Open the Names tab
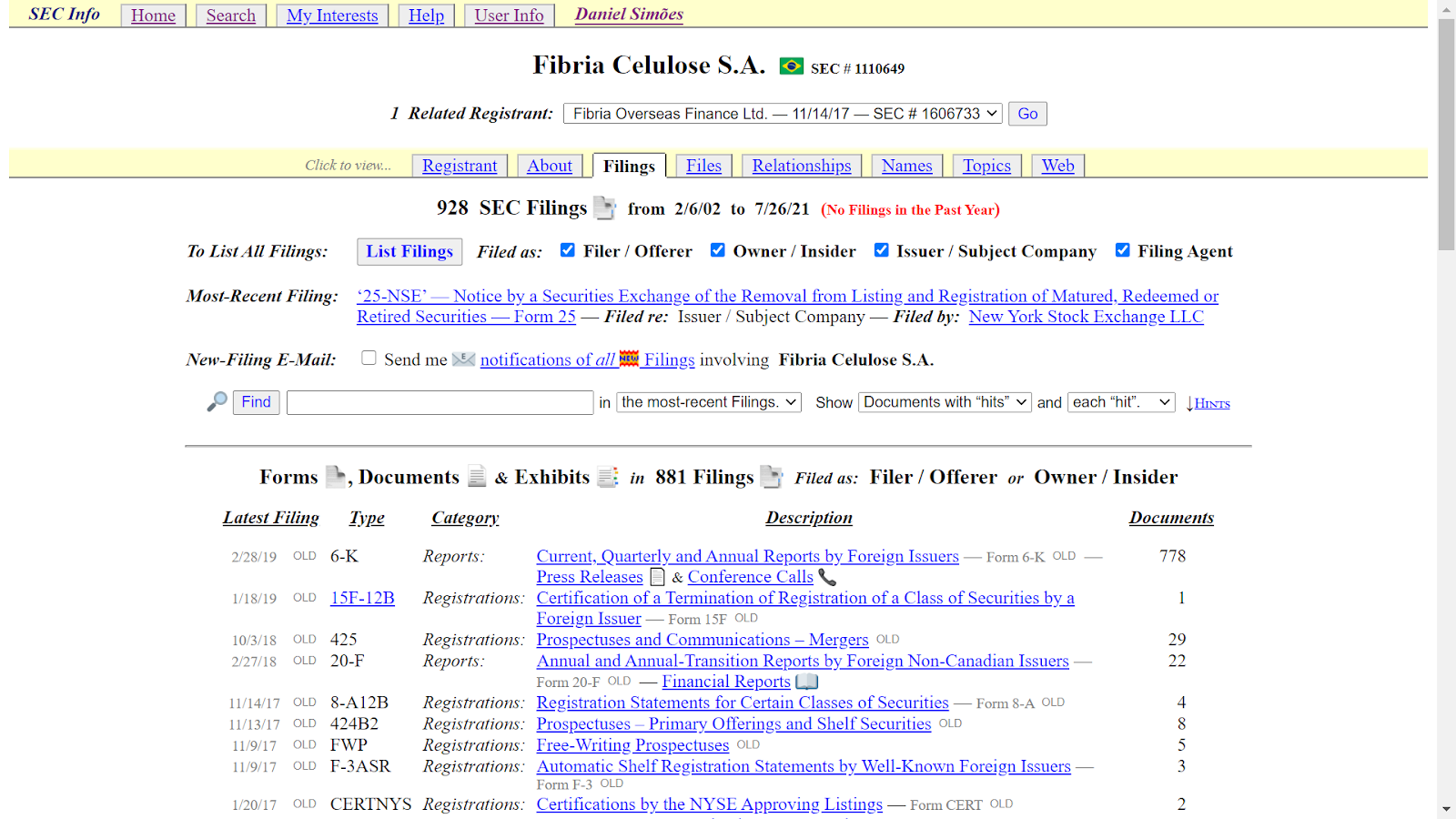Image resolution: width=1456 pixels, height=819 pixels. click(x=907, y=166)
